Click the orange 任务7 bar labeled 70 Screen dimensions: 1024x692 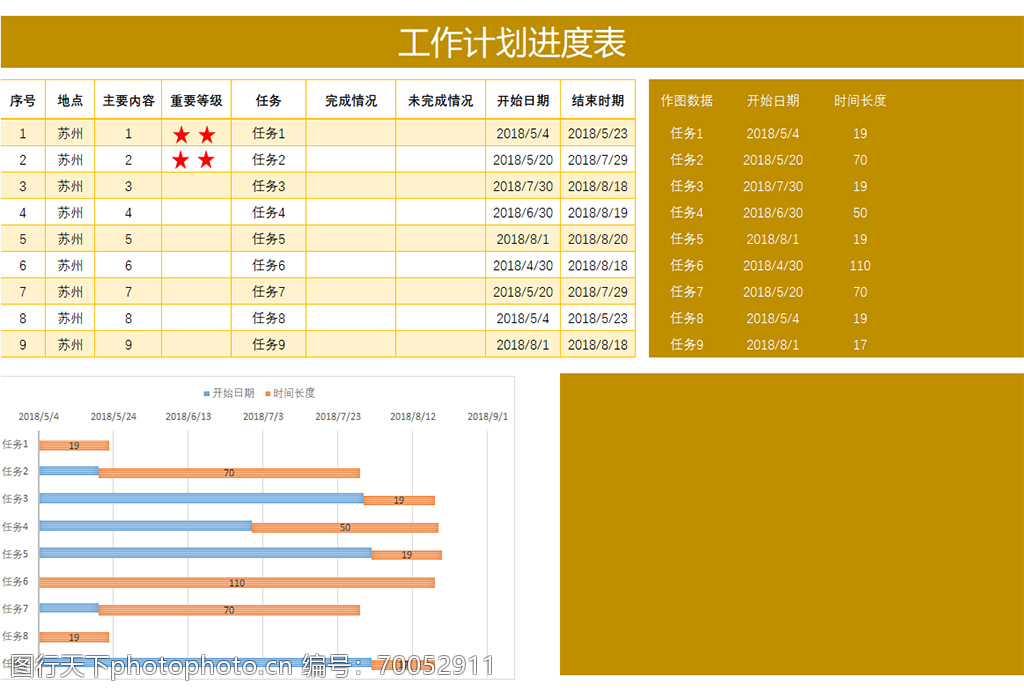(x=229, y=610)
